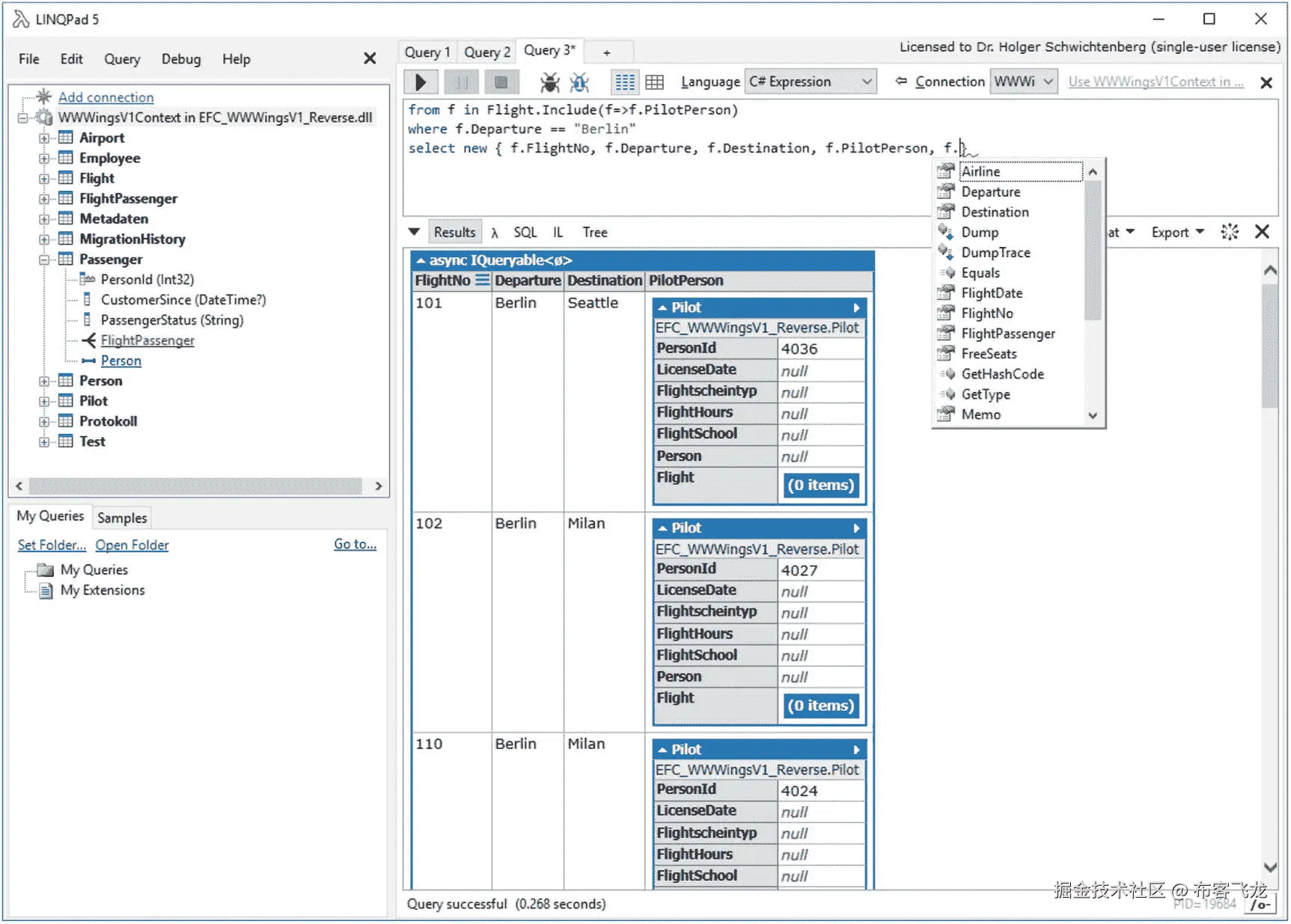This screenshot has height=924, width=1291.
Task: Switch to the Samples tab
Action: tap(122, 518)
